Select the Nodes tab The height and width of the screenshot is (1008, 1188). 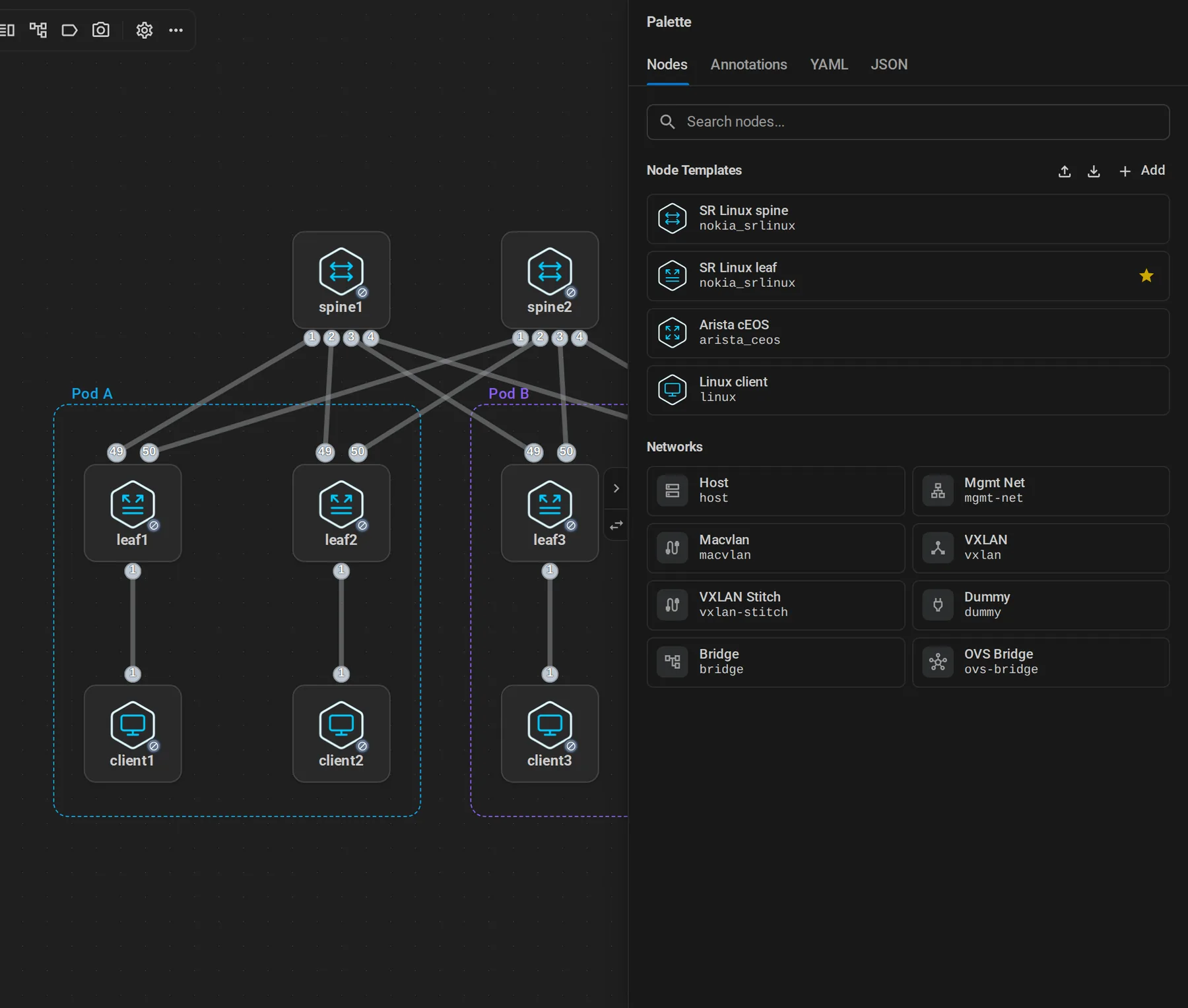click(667, 65)
